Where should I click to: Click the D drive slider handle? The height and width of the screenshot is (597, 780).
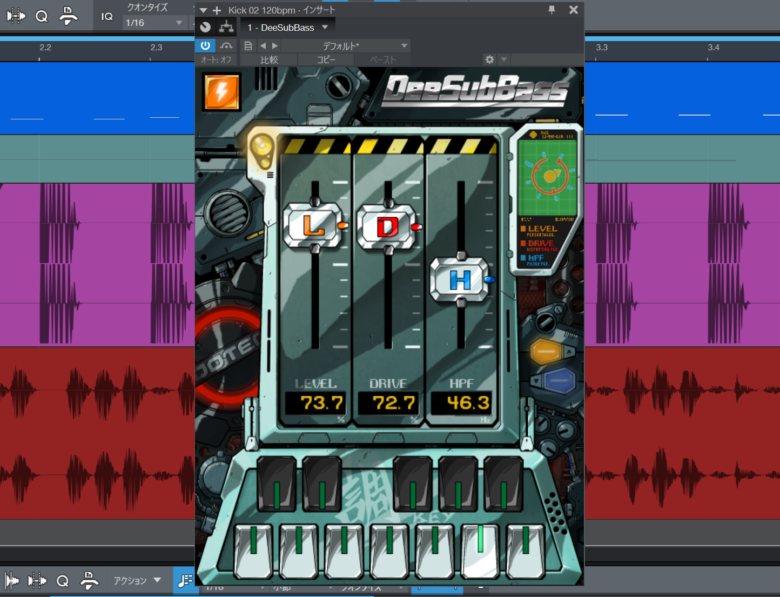(388, 226)
